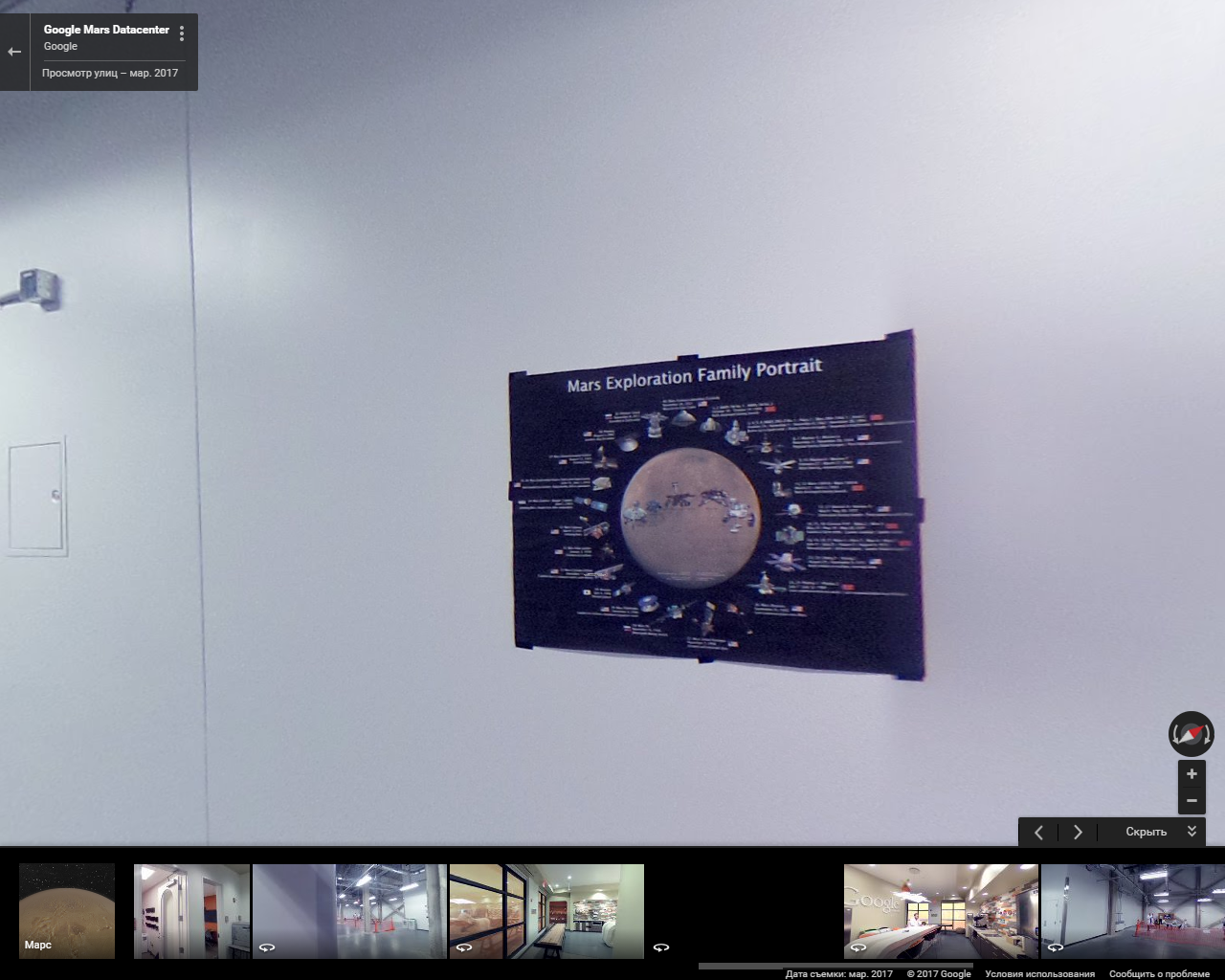Click the 360 icon on the empty black thumbnail
This screenshot has width=1225, height=980.
661,947
